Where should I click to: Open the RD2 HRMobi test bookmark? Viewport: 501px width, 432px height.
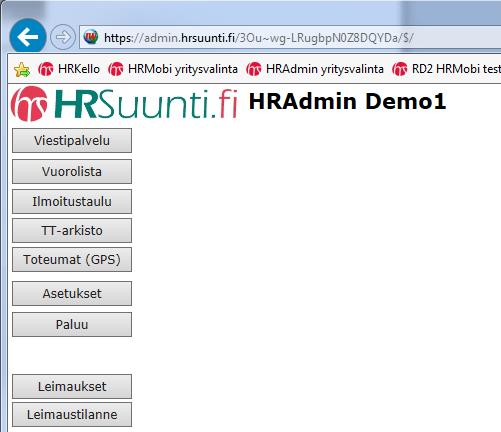click(x=446, y=69)
